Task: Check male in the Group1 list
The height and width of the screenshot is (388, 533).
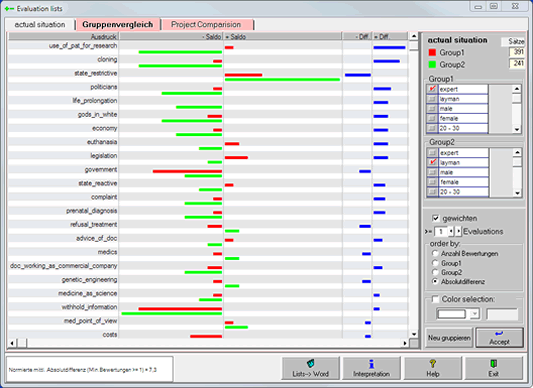Action: tap(432, 108)
